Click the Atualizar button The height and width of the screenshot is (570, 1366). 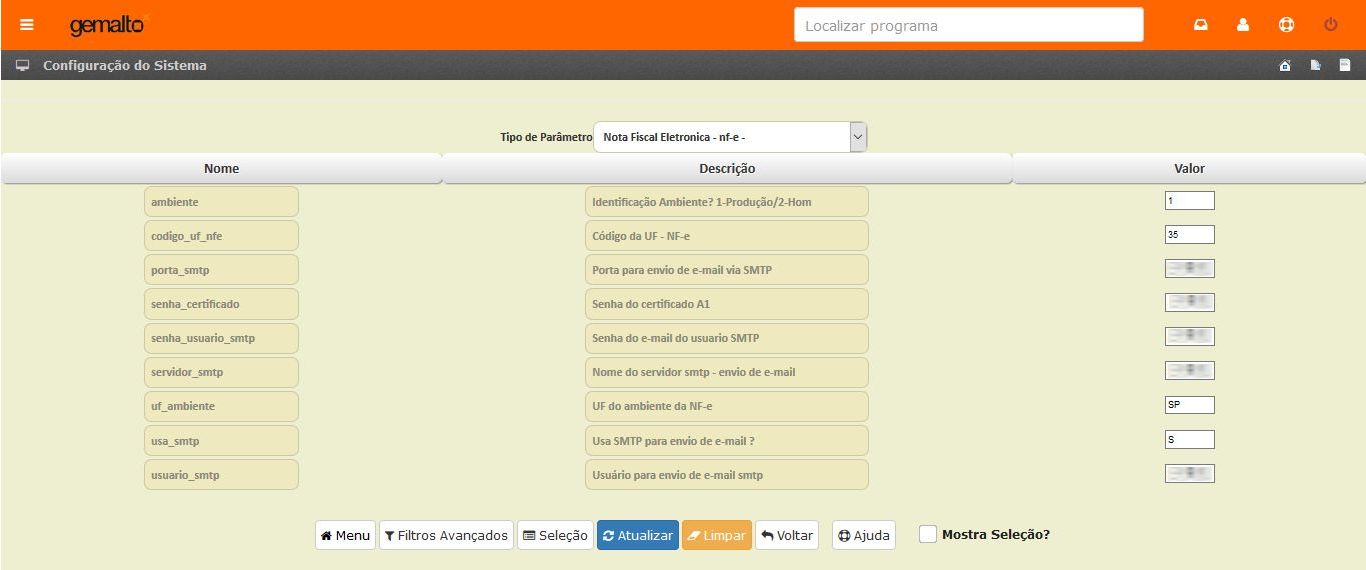[638, 535]
